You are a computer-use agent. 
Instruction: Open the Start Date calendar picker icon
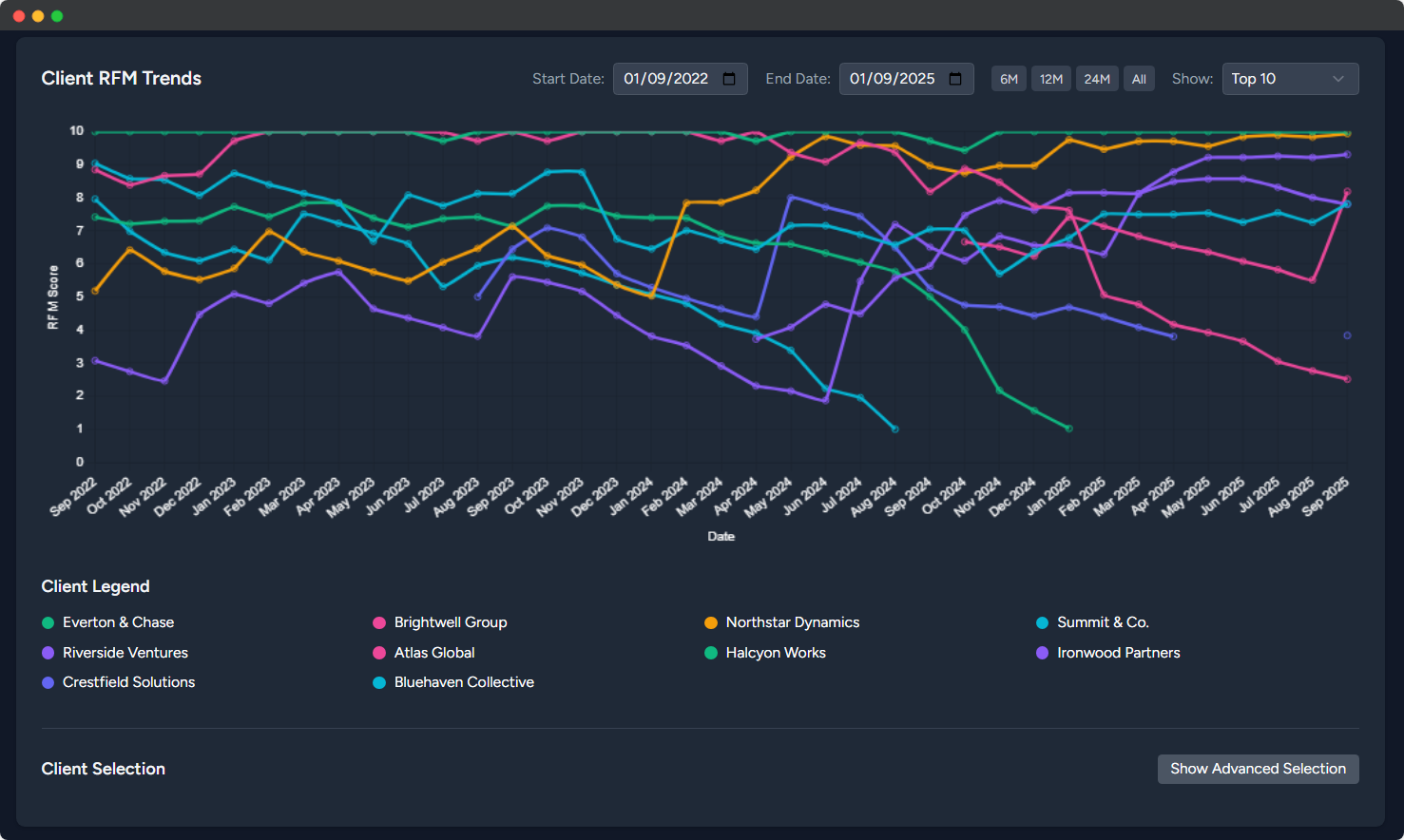pos(729,79)
